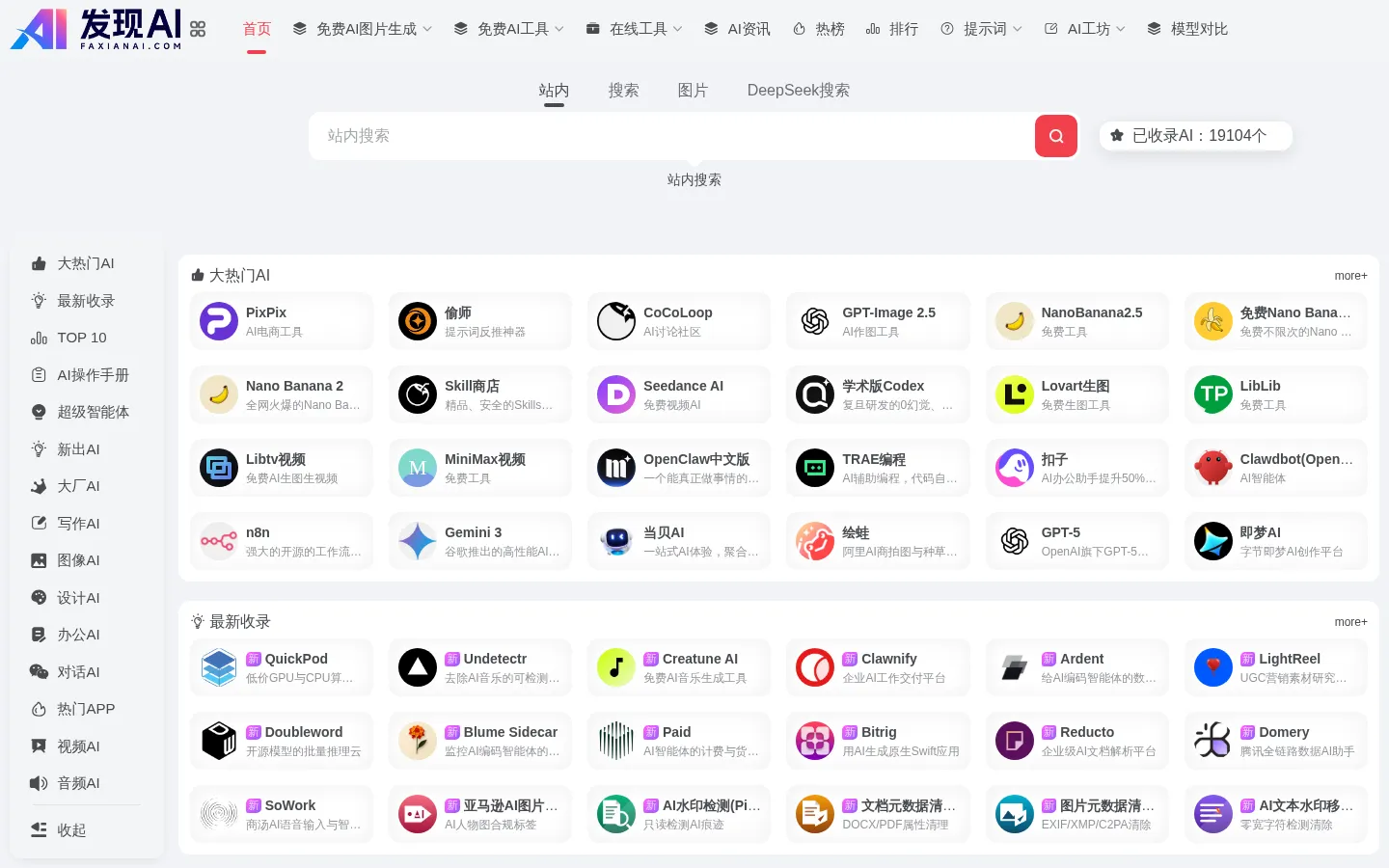The width and height of the screenshot is (1389, 868).
Task: Expand the 免费AI工具 dropdown menu
Action: click(x=509, y=29)
